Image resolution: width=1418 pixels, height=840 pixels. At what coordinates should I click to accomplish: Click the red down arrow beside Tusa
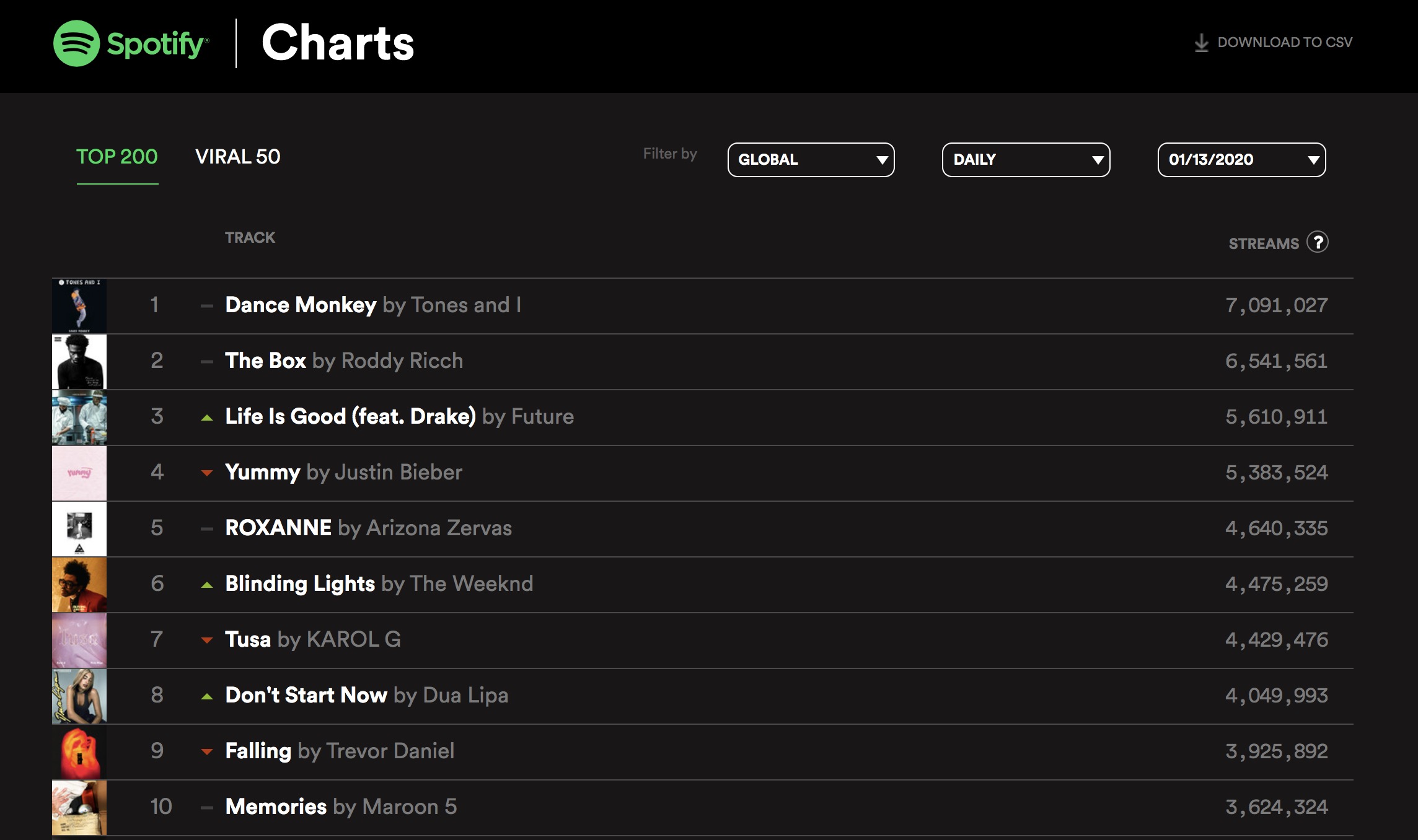pyautogui.click(x=207, y=641)
